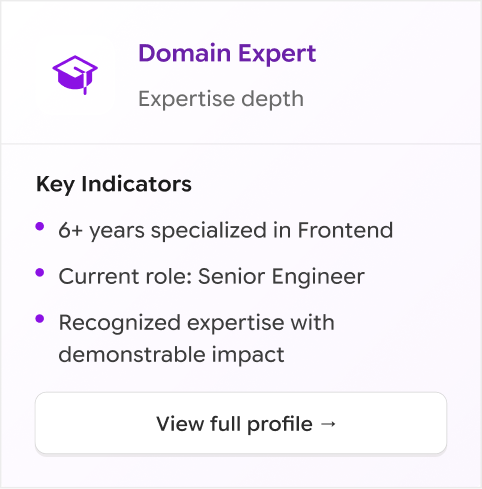Click the purple bullet beside Recognized expertise
The height and width of the screenshot is (489, 482).
[40, 319]
